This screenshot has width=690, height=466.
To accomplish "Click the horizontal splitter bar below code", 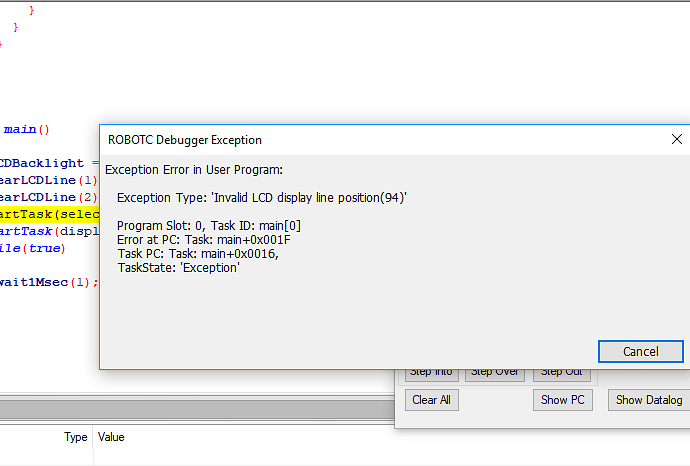I will pyautogui.click(x=197, y=410).
